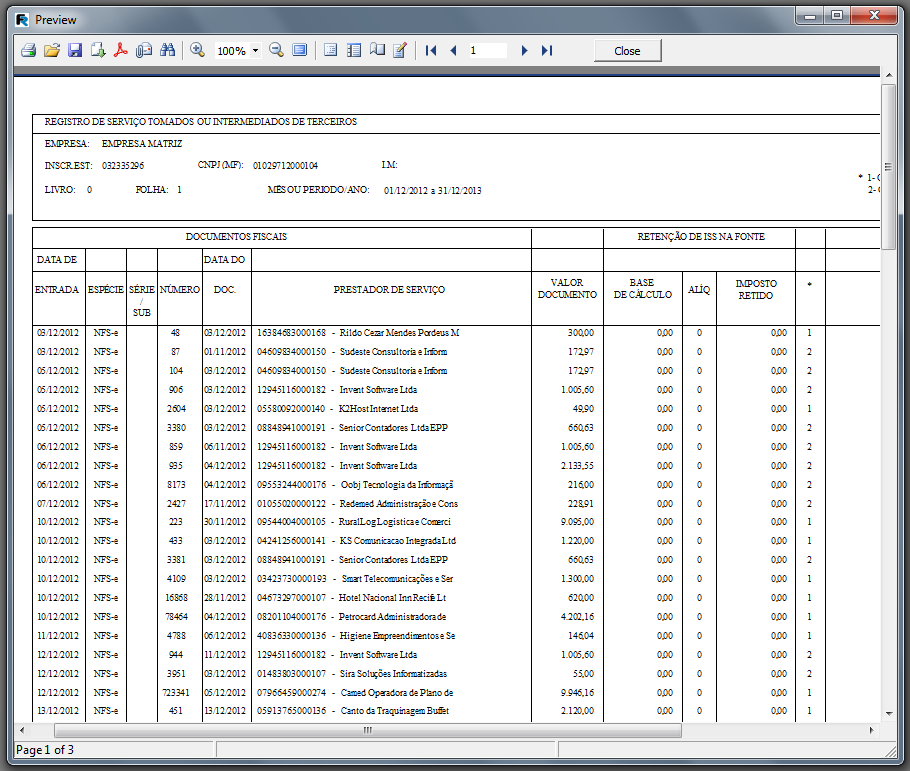Toggle the page thumbnails panel
Viewport: 910px width, 771px height.
point(353,51)
